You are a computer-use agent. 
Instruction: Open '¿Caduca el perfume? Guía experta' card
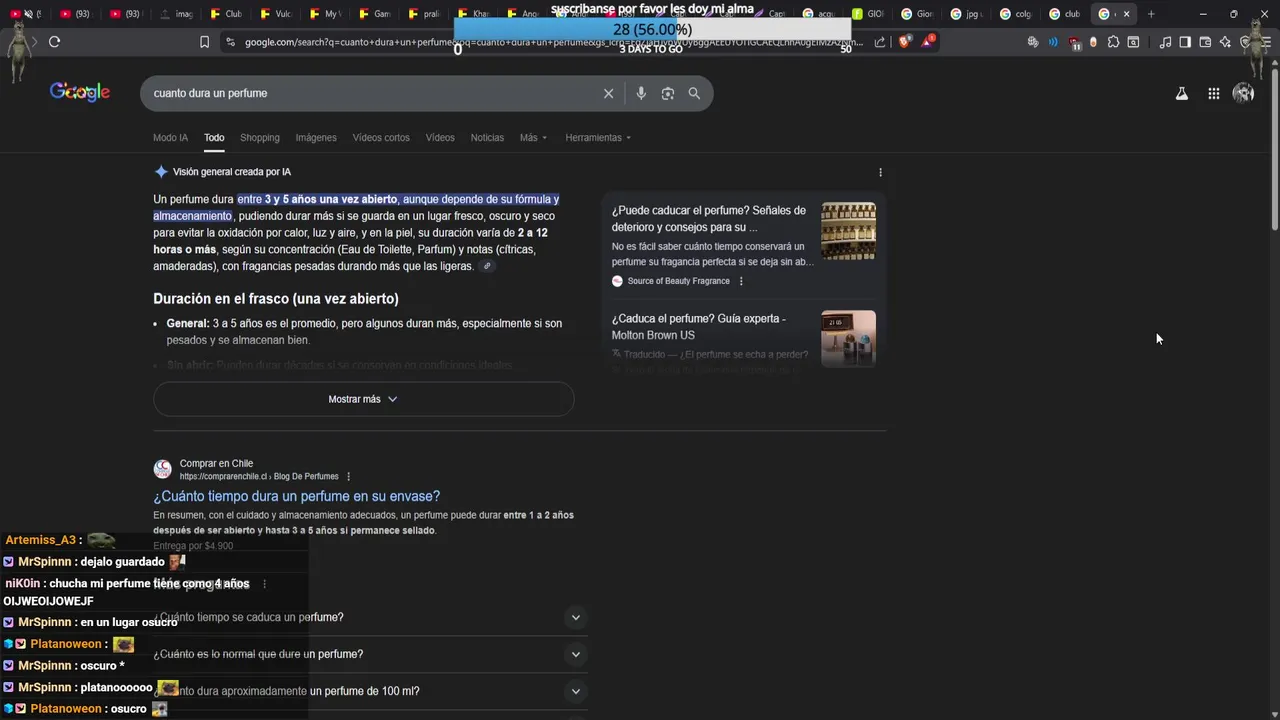click(699, 327)
